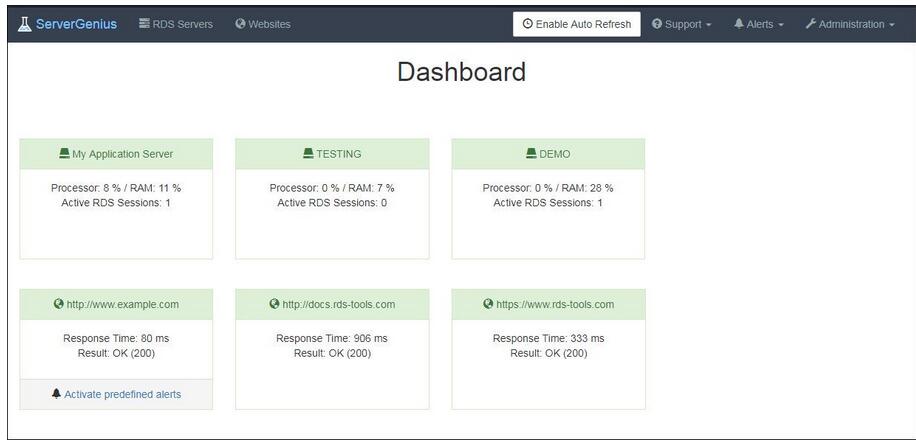Click the globe icon next to http://docs.rds-tools.com
The height and width of the screenshot is (440, 916).
275,304
